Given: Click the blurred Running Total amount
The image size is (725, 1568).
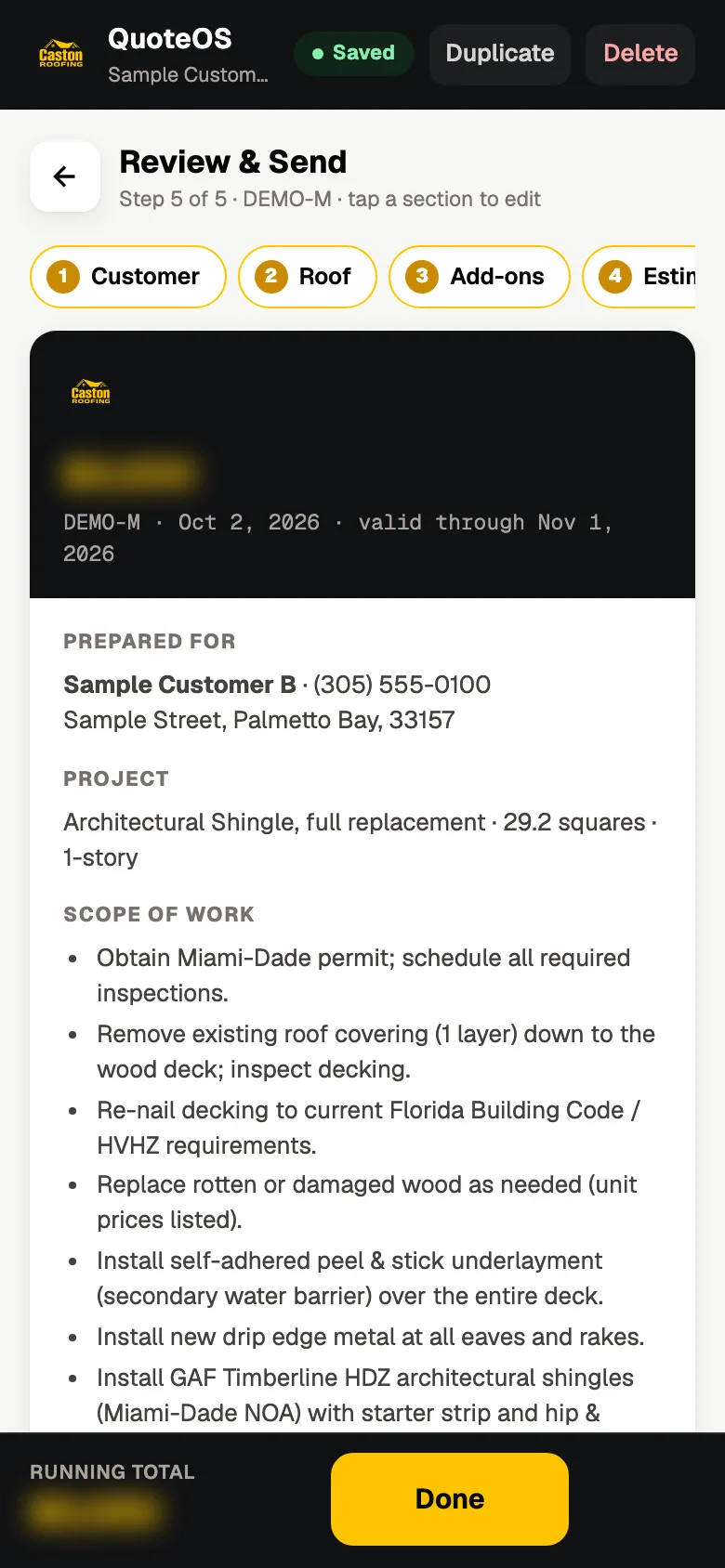Looking at the screenshot, I should click(x=93, y=1512).
